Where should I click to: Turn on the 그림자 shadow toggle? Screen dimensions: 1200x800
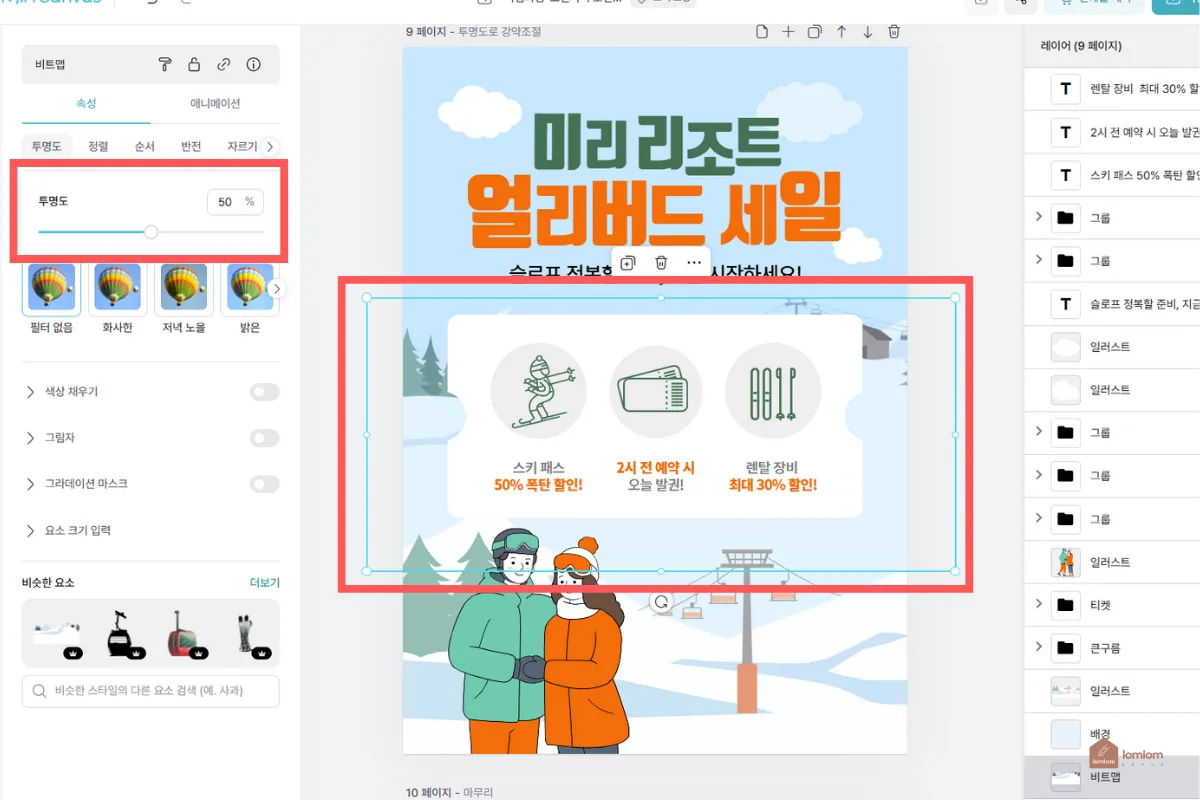(x=264, y=437)
